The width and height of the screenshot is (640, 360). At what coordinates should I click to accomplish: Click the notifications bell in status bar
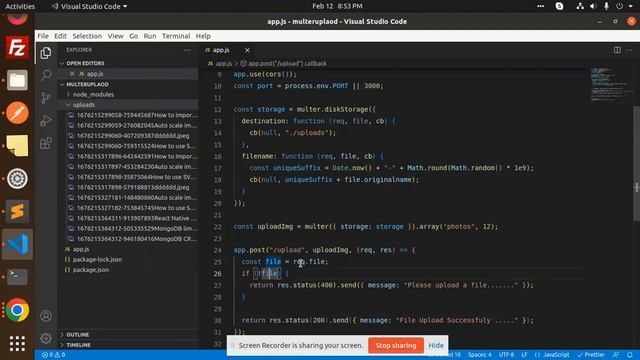(630, 355)
